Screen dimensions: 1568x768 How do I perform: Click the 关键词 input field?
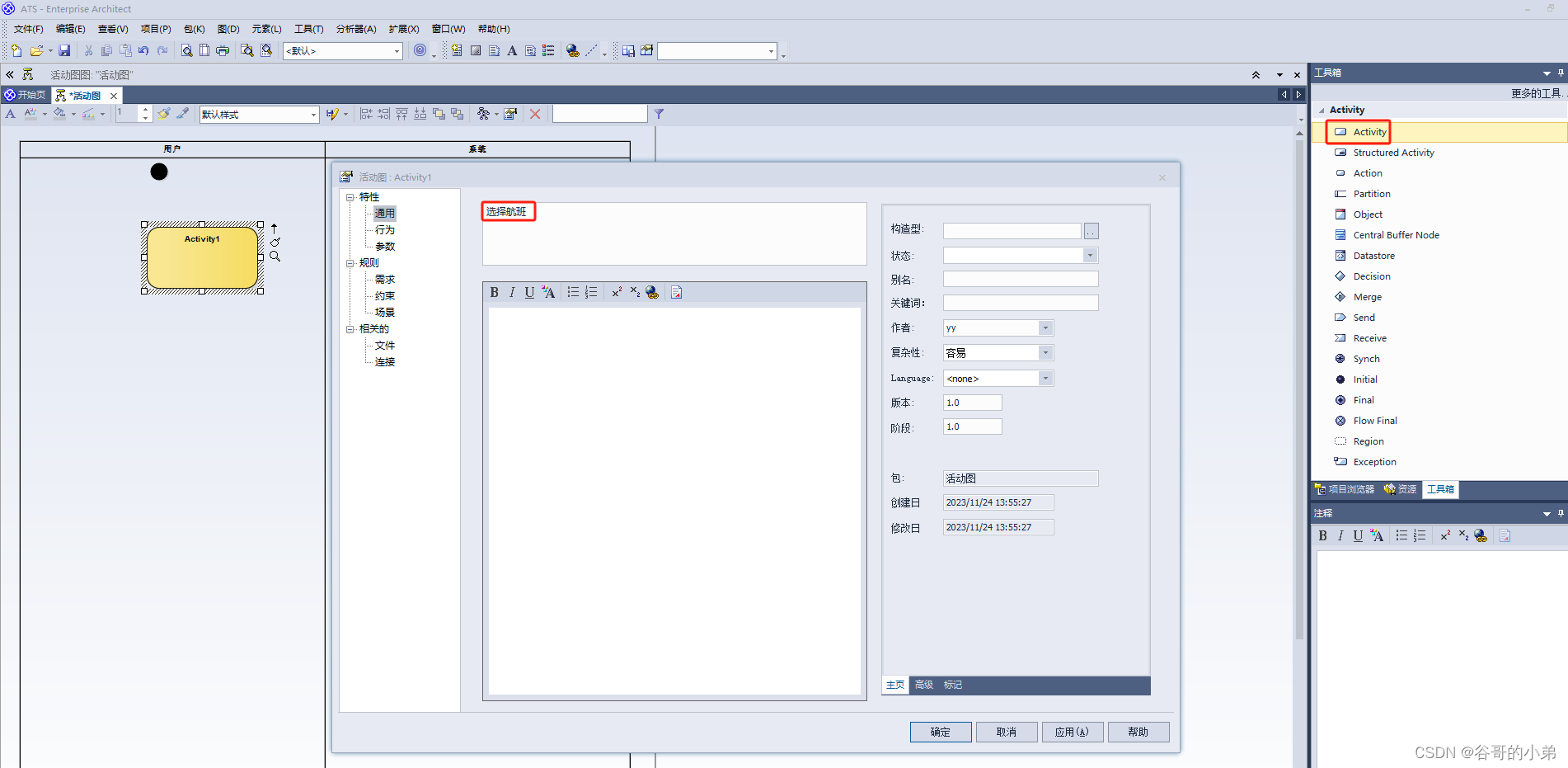coord(1021,303)
